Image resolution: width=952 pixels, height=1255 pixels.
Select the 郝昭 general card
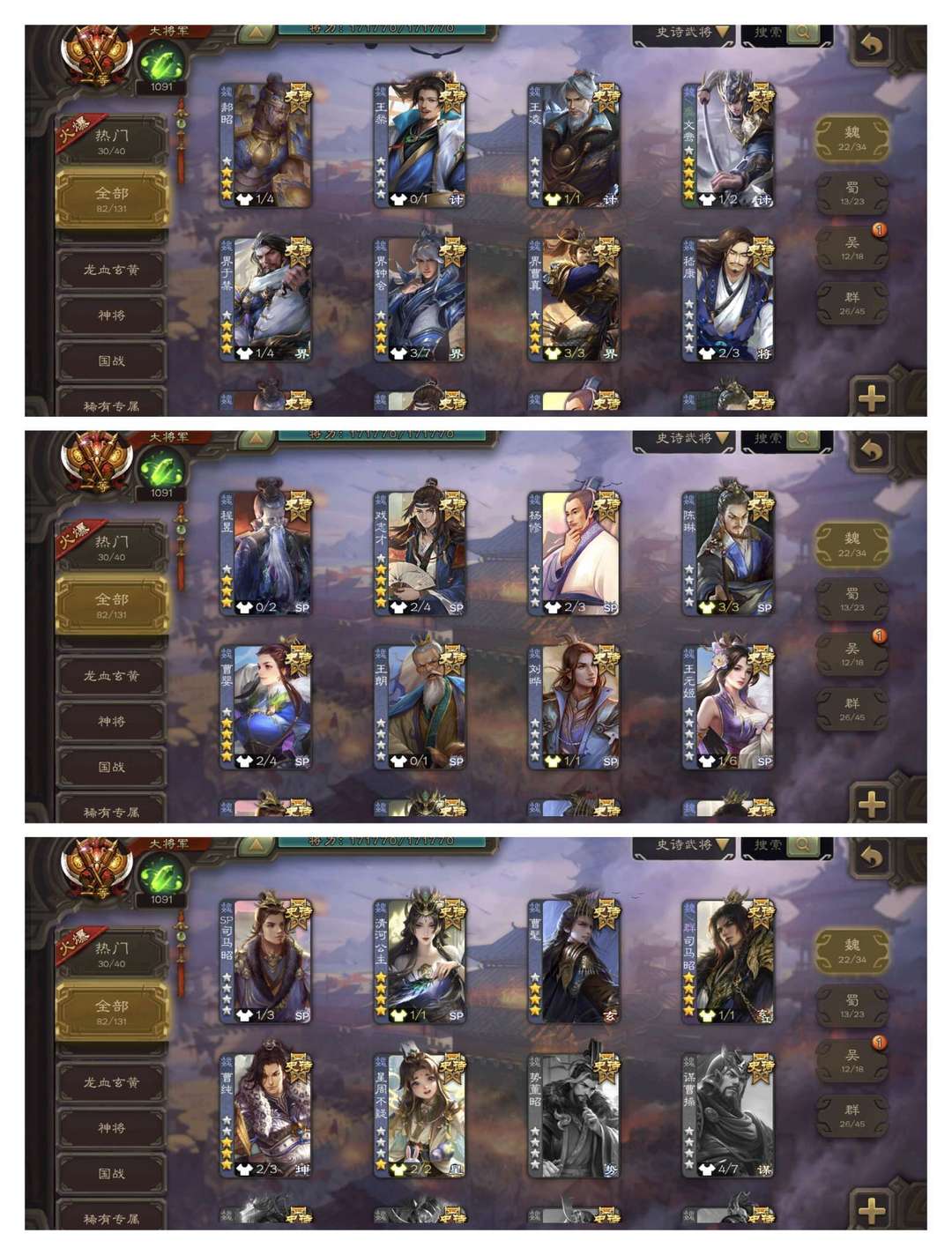tap(265, 145)
